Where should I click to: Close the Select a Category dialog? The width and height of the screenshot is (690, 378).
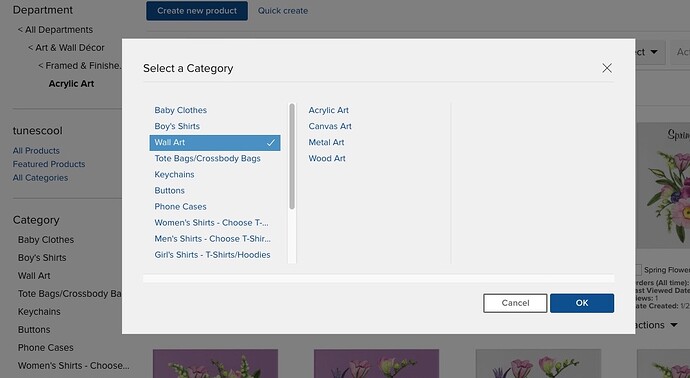(x=607, y=68)
